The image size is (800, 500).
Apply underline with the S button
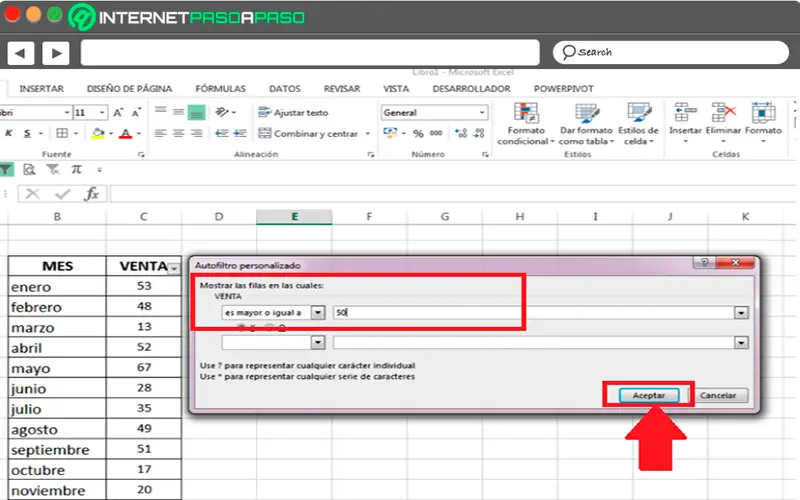point(28,133)
